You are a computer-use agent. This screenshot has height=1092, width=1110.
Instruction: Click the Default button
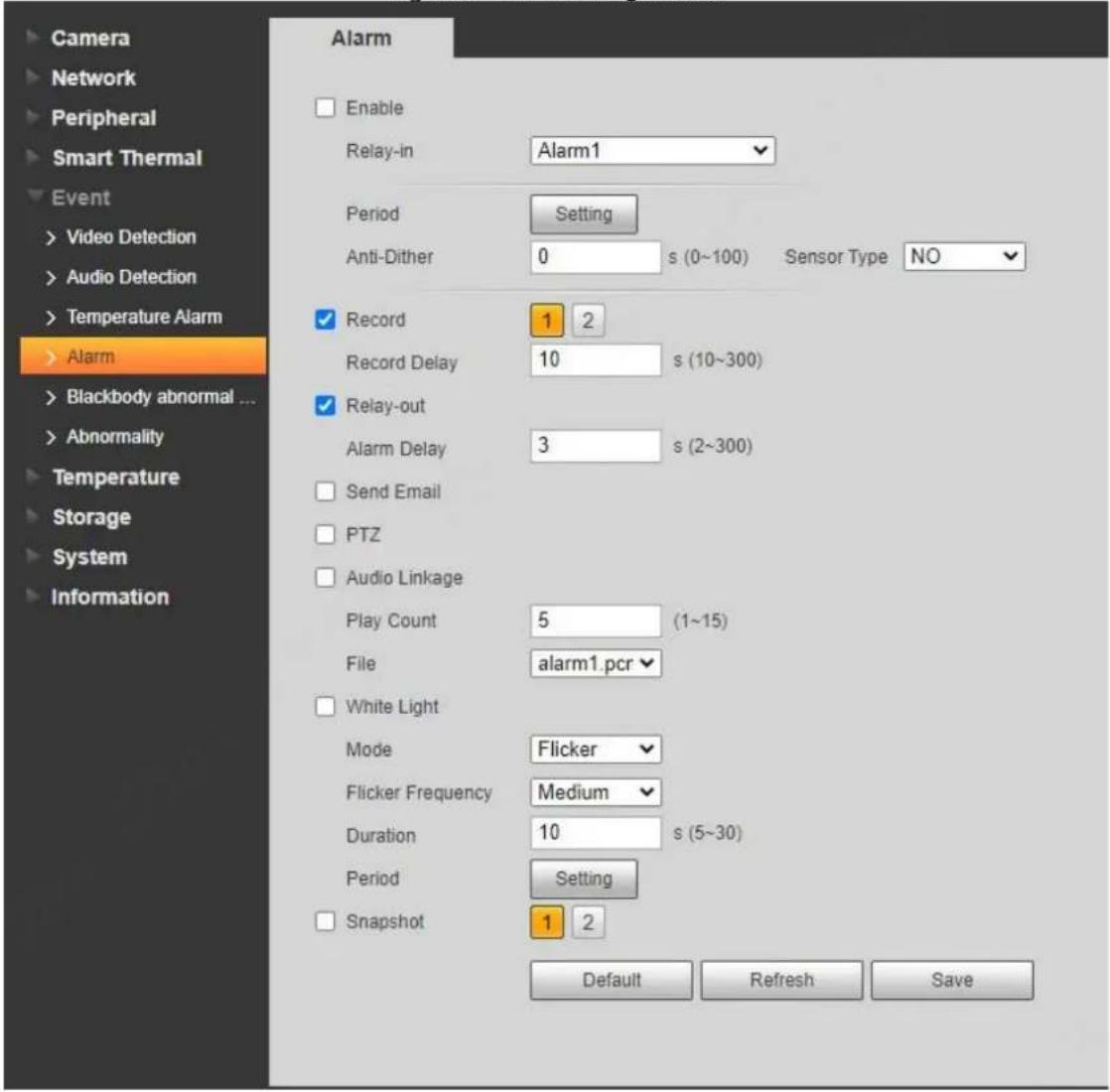point(611,980)
